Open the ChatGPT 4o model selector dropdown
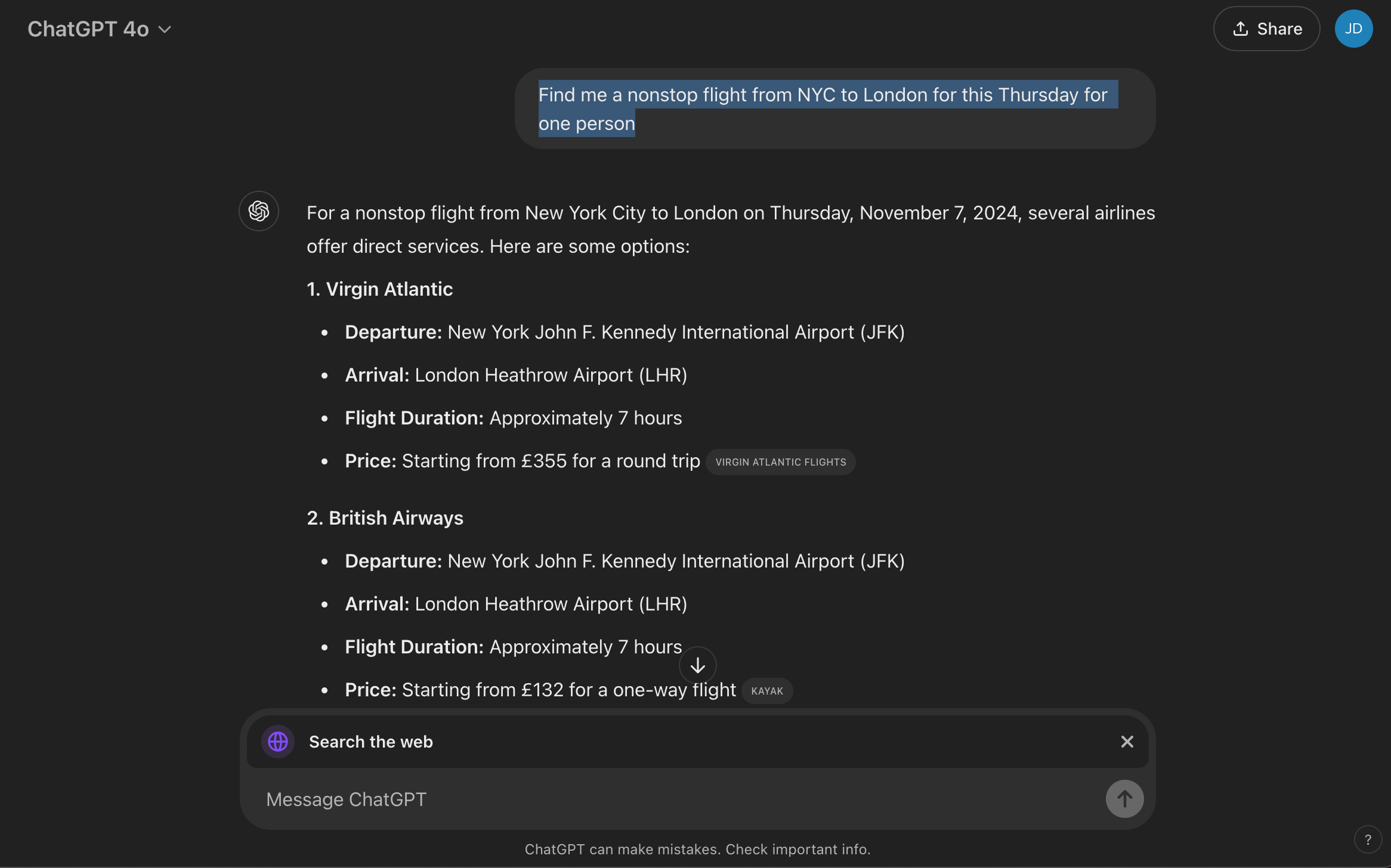1391x868 pixels. [100, 29]
